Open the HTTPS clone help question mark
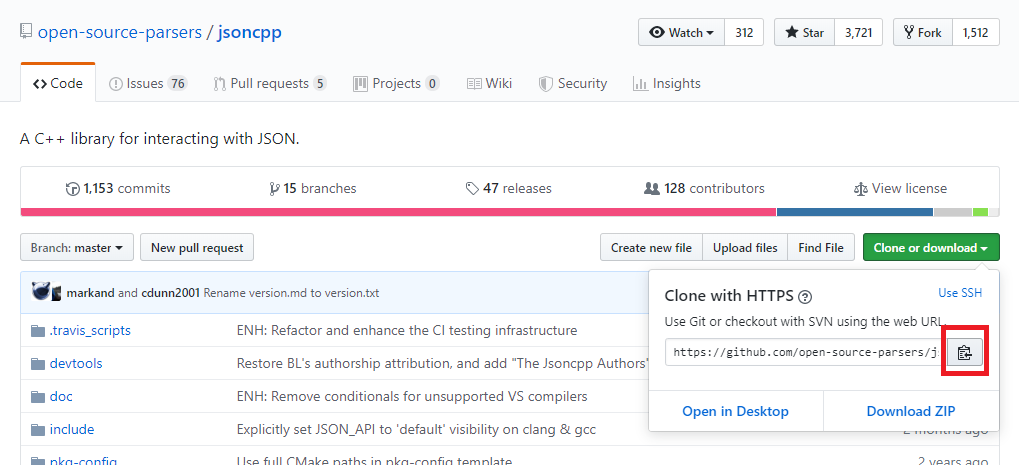This screenshot has width=1019, height=465. [x=805, y=297]
